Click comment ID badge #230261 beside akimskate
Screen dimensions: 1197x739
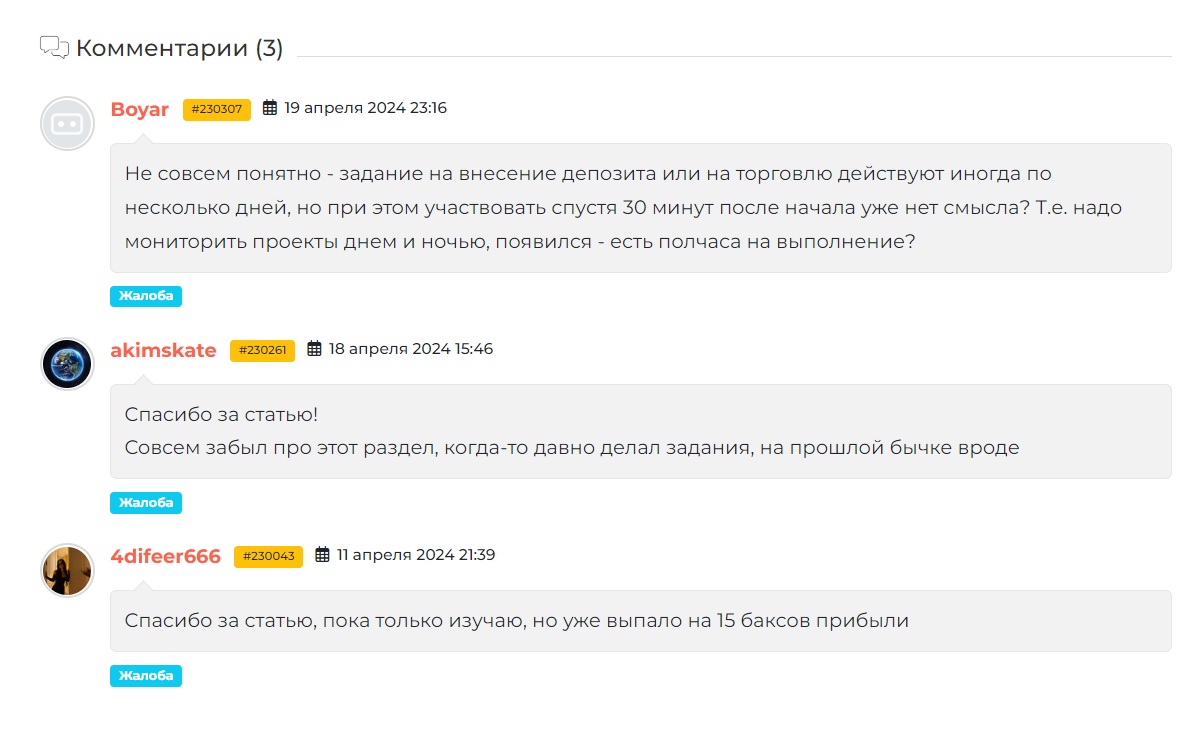262,350
